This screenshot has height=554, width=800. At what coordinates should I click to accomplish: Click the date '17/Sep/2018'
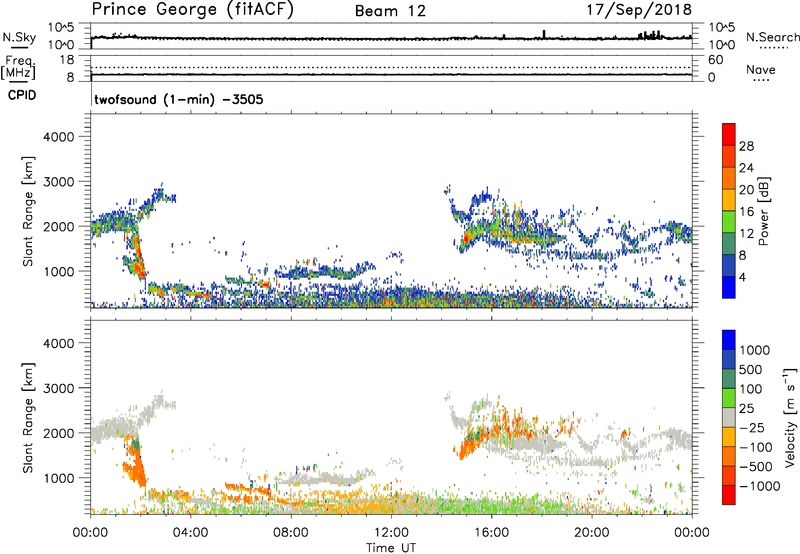(x=640, y=10)
